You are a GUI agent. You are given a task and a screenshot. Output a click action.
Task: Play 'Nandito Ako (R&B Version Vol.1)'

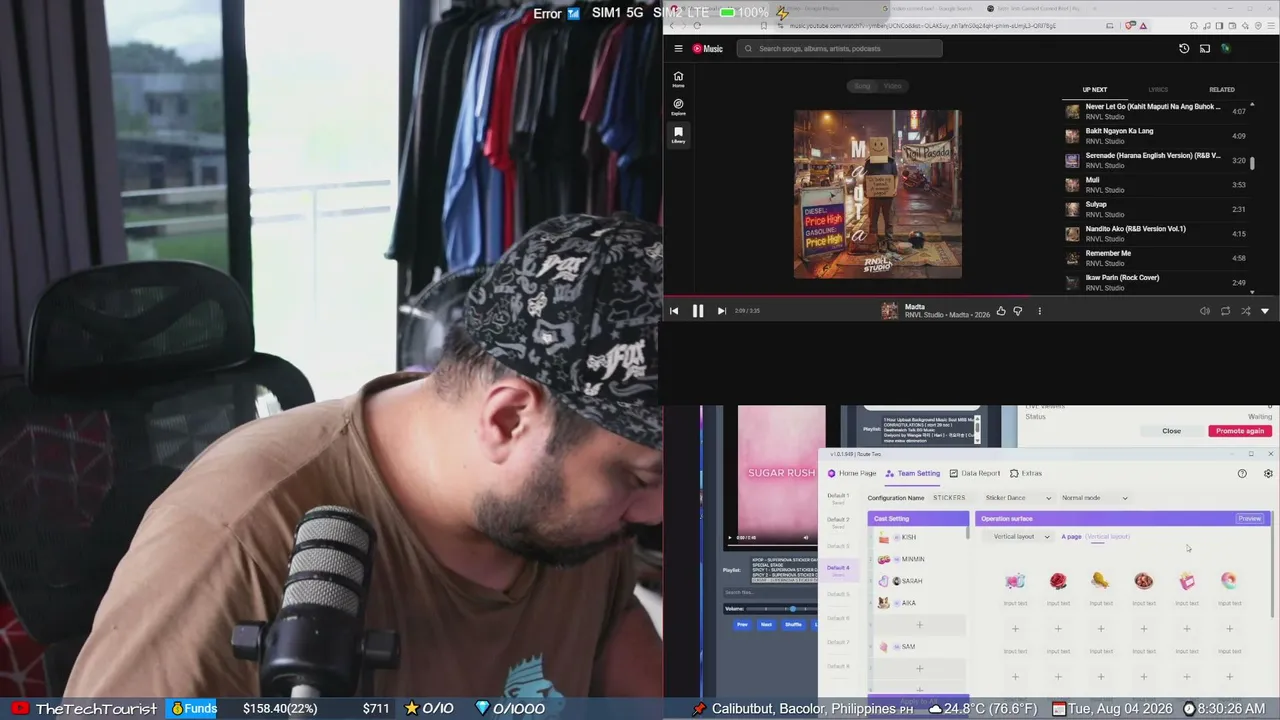tap(1155, 234)
